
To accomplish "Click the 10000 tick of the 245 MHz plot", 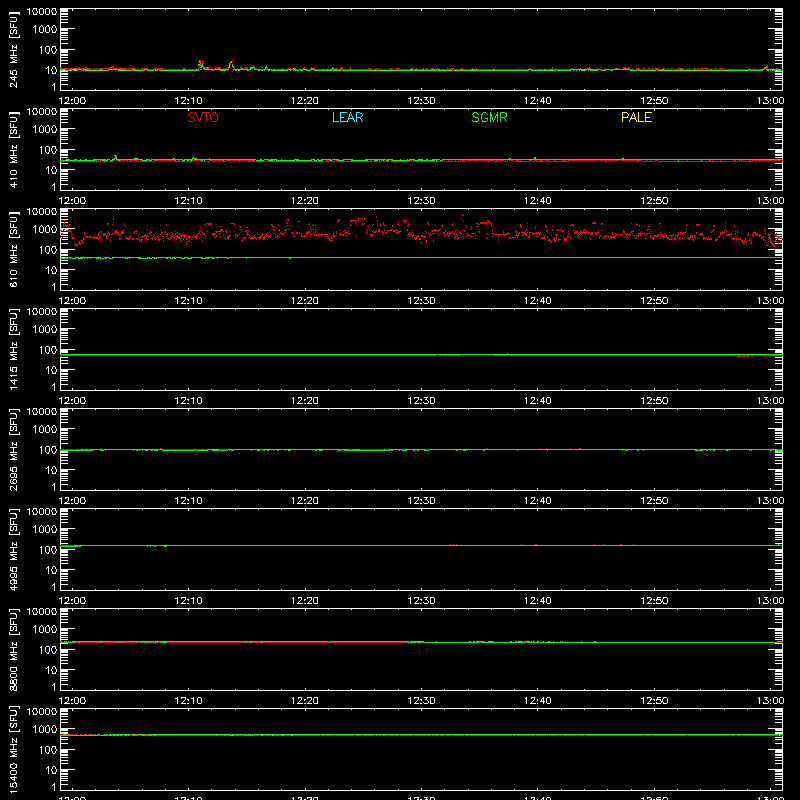I will tap(42, 12).
